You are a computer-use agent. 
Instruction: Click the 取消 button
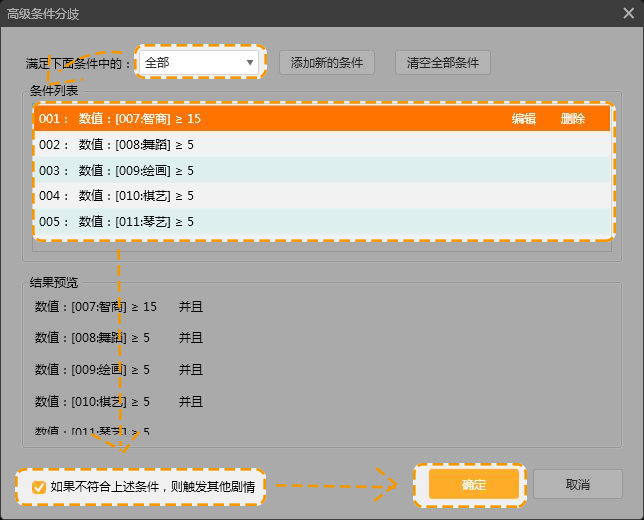[577, 485]
